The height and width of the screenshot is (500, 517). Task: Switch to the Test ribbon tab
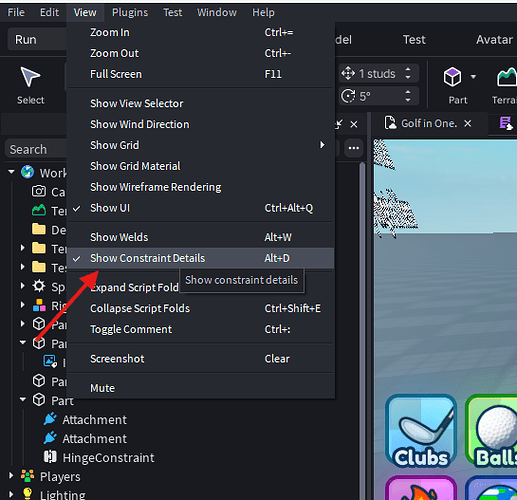[414, 40]
